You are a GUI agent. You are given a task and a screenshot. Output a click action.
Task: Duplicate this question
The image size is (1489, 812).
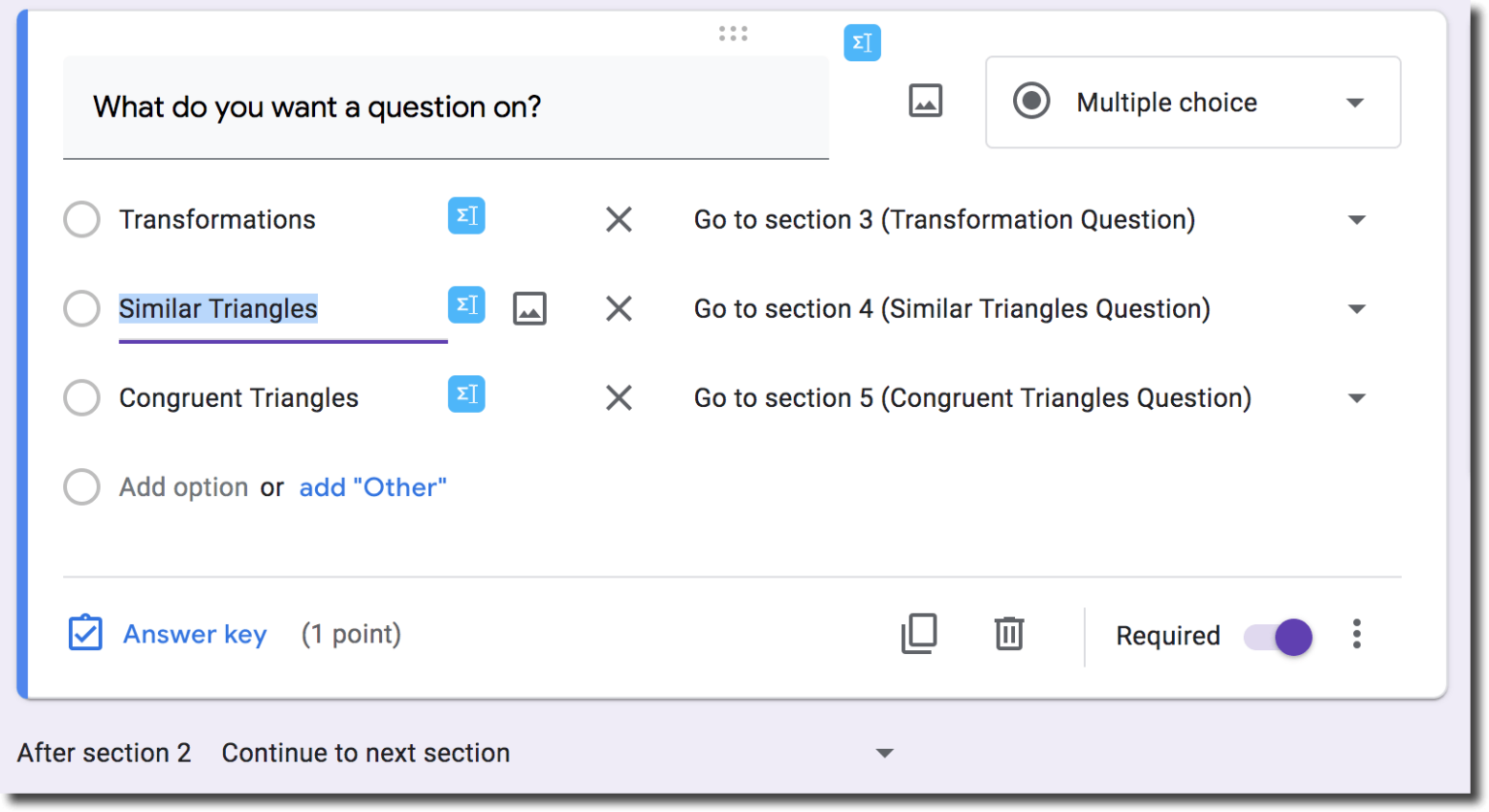tap(919, 634)
